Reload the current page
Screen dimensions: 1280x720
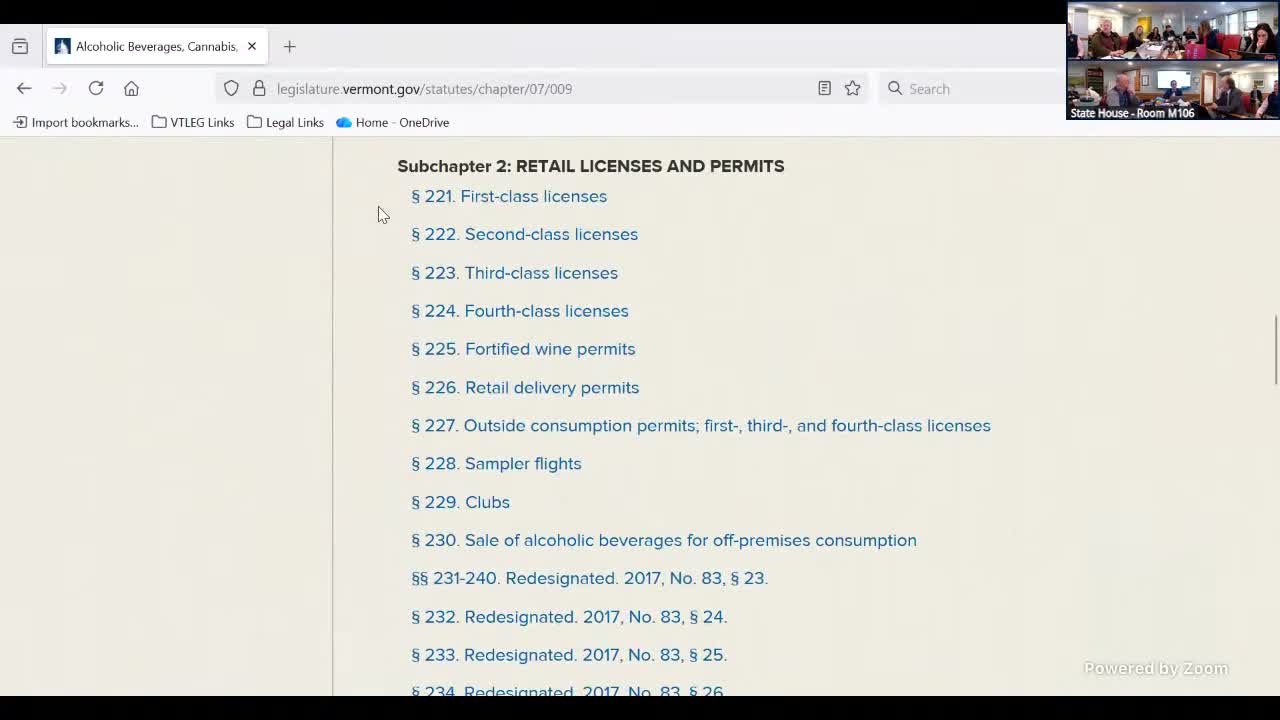[96, 88]
